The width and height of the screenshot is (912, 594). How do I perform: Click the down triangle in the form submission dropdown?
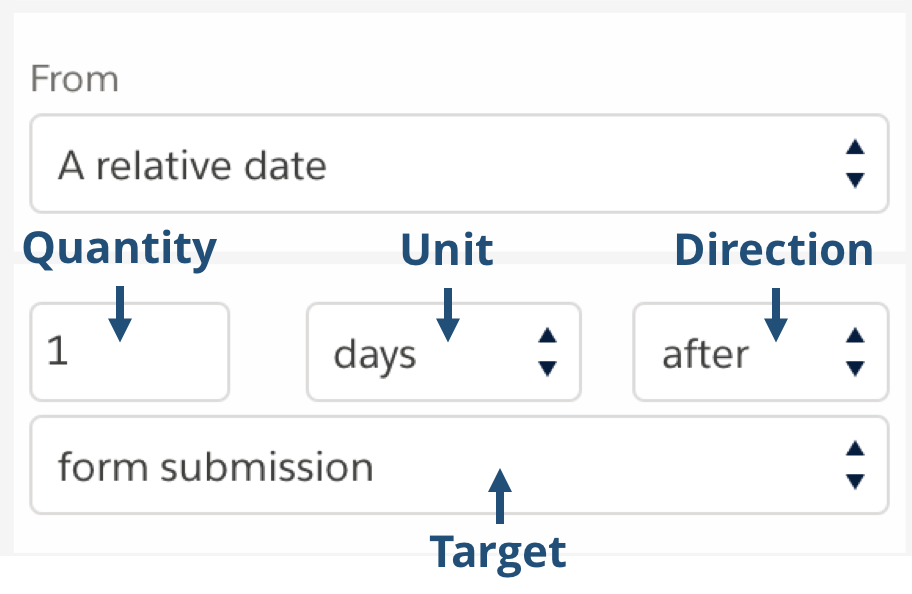pos(854,481)
